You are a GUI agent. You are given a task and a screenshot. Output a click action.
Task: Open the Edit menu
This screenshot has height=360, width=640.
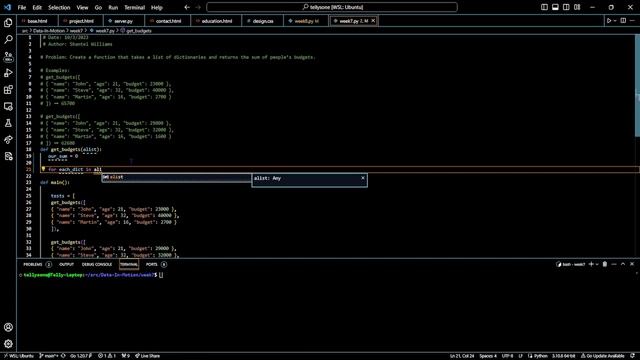click(37, 7)
